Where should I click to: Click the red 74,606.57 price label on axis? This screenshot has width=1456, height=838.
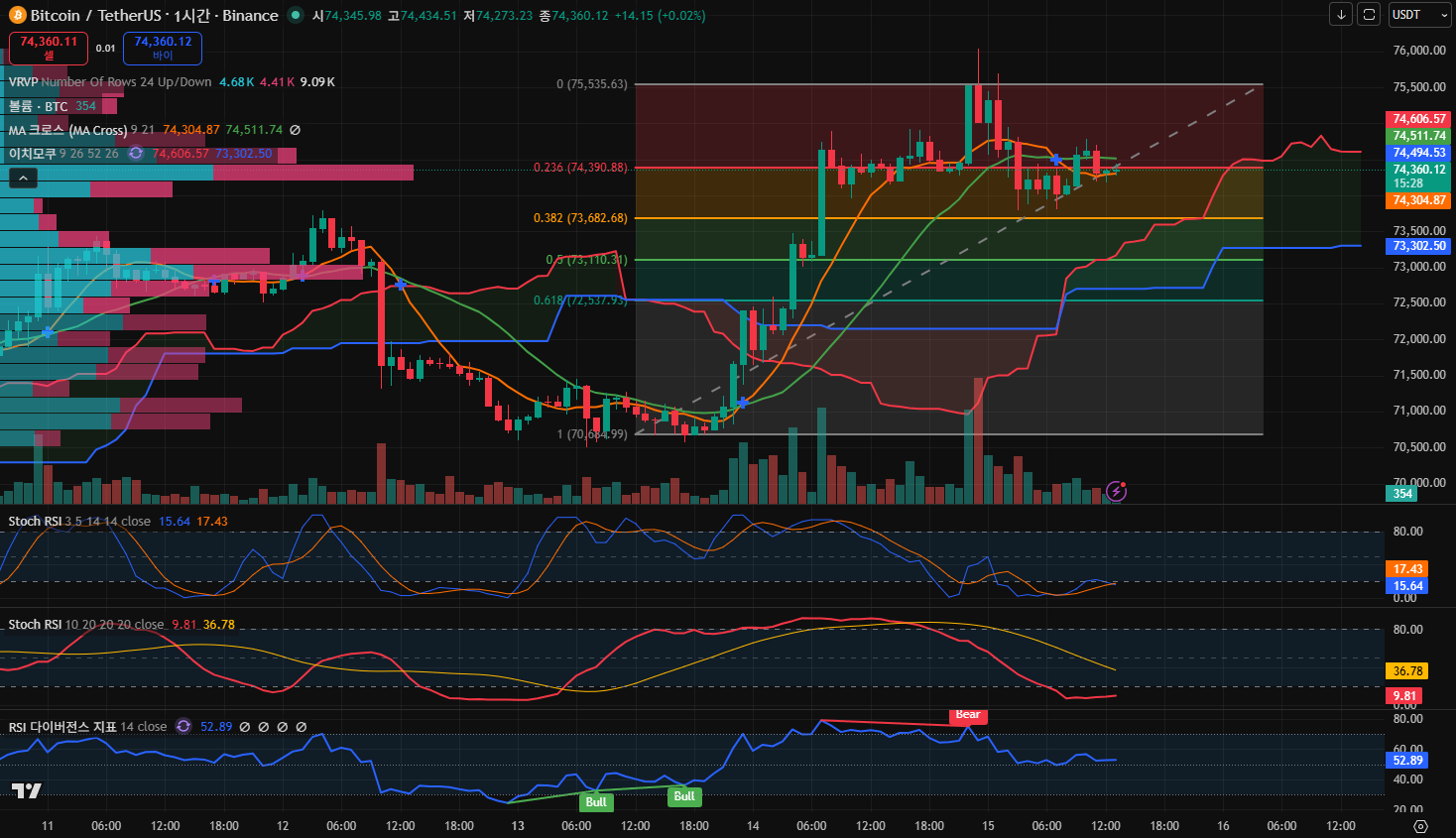pos(1418,119)
